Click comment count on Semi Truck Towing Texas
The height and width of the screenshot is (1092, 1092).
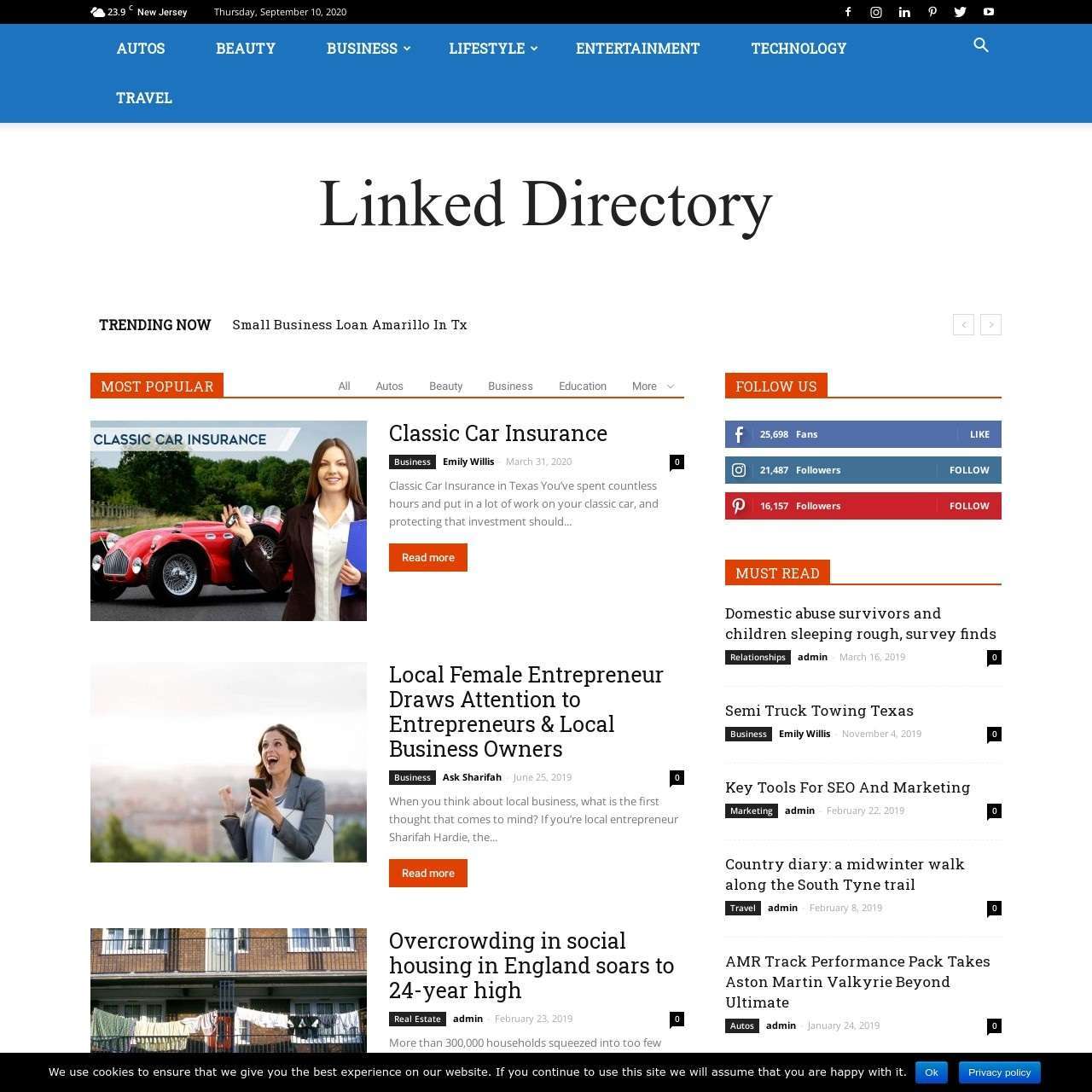pyautogui.click(x=994, y=734)
